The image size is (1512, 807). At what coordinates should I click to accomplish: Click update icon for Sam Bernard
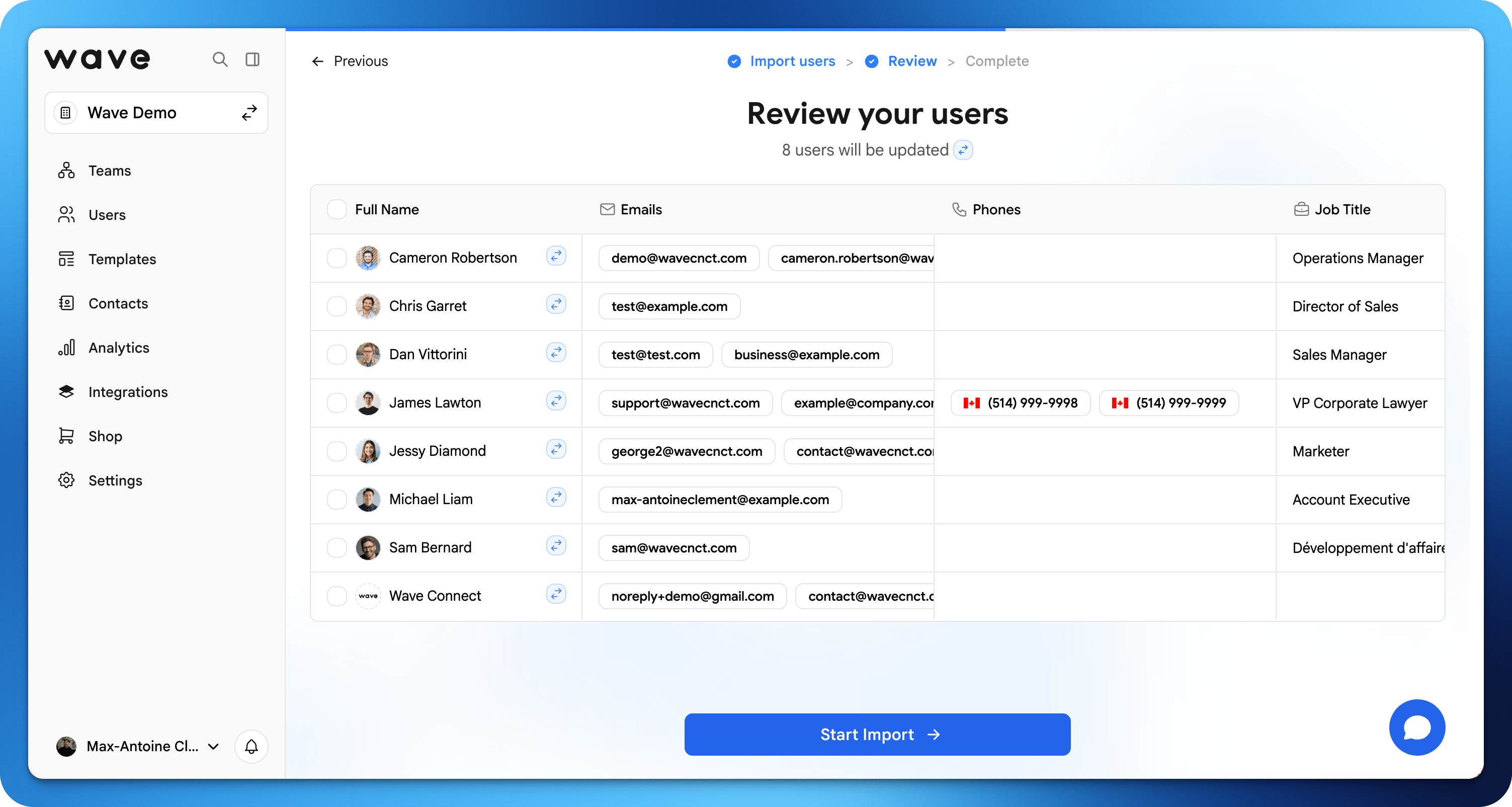point(556,546)
